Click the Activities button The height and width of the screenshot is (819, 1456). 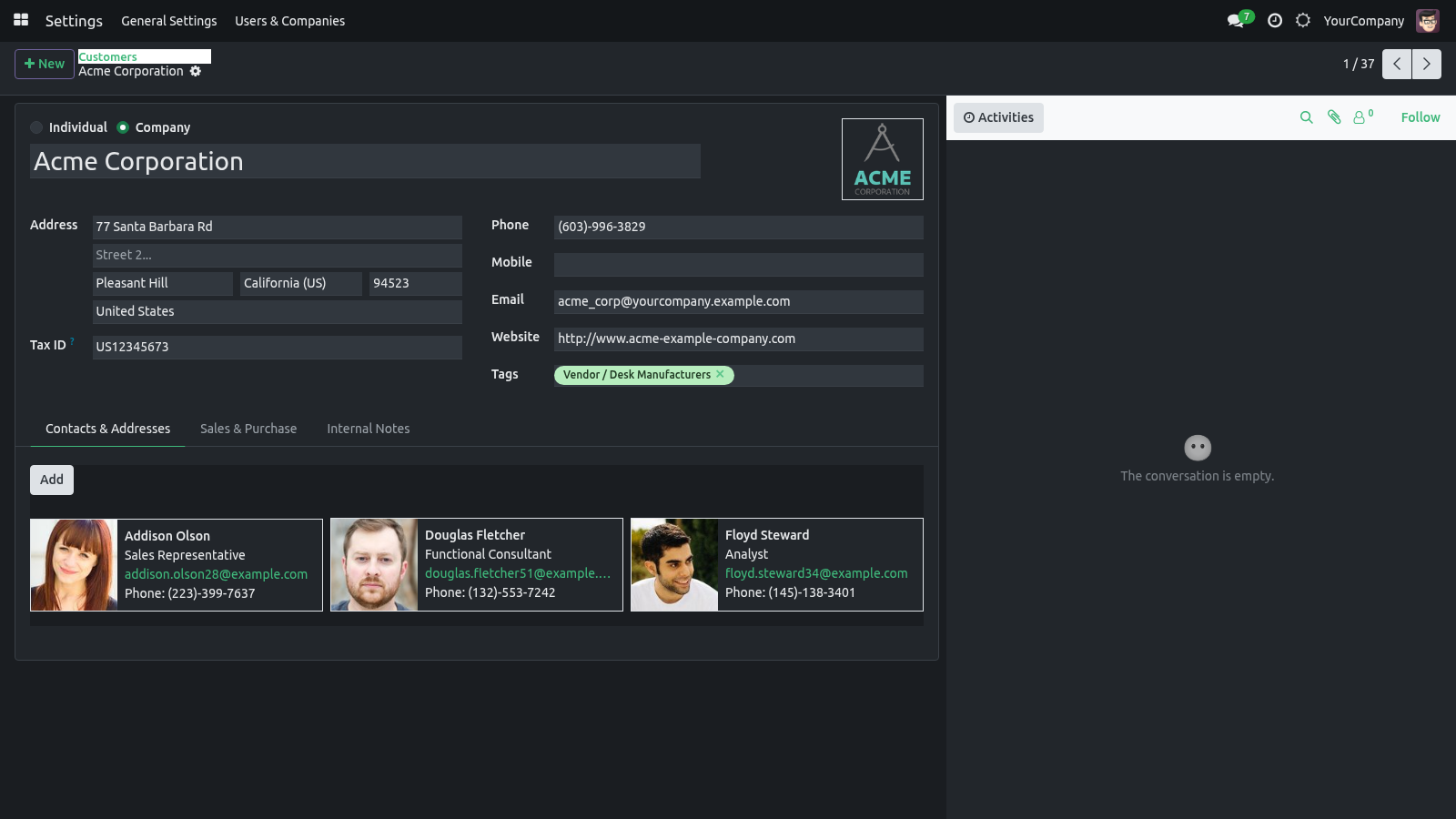[998, 117]
